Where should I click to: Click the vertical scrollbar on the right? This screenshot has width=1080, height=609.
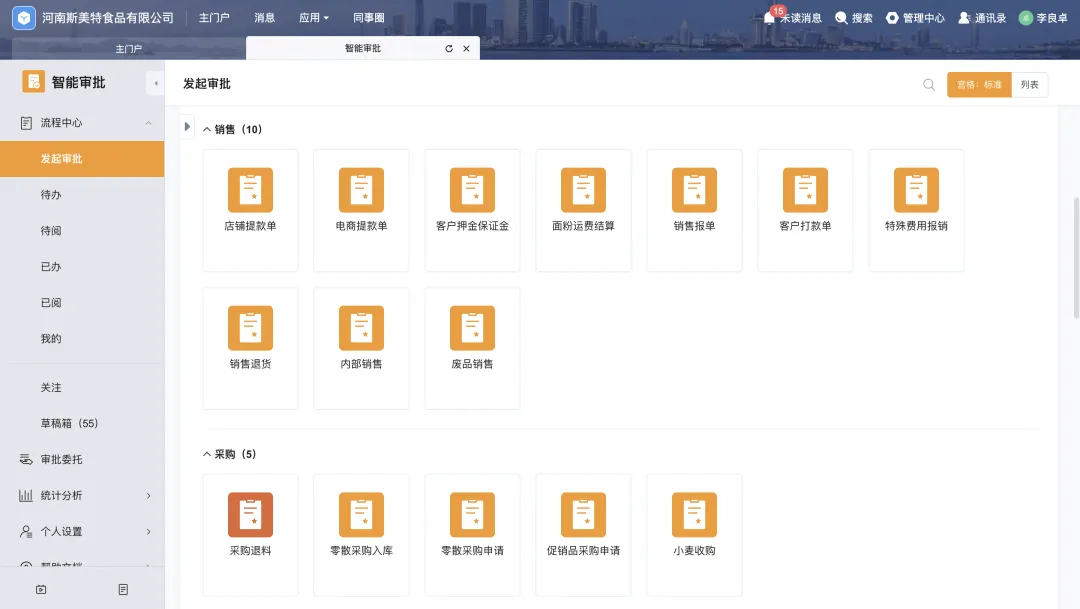pyautogui.click(x=1076, y=258)
